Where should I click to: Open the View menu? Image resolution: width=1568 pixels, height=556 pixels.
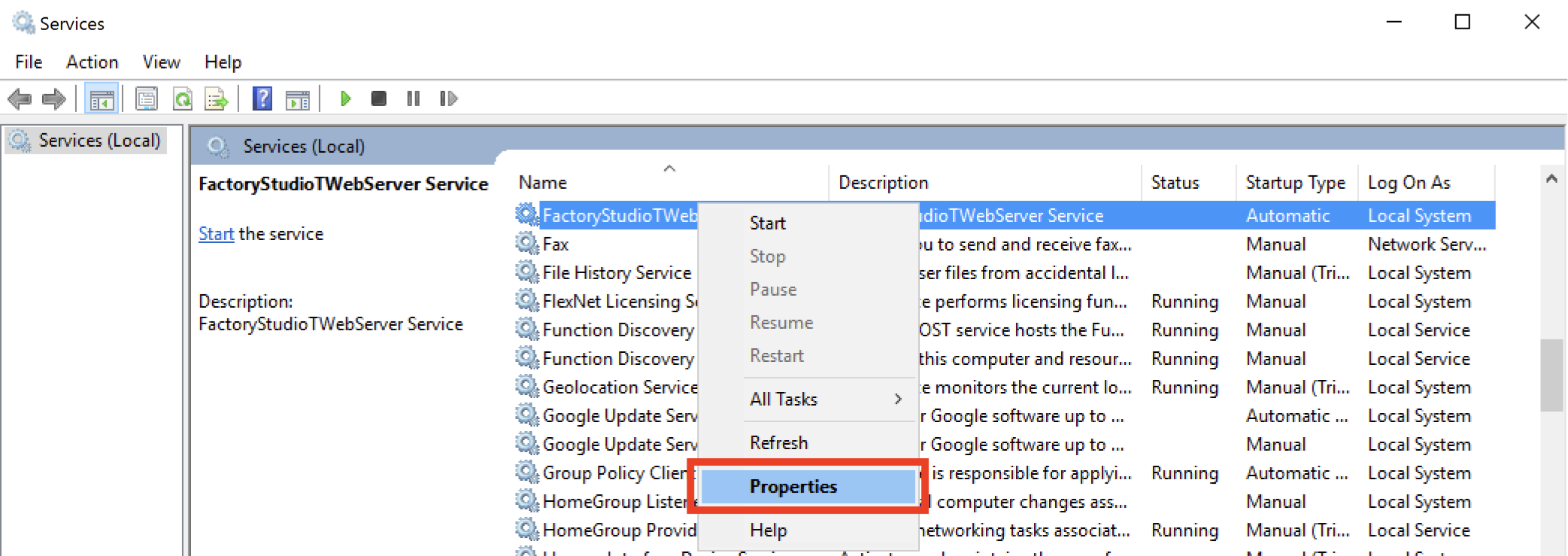pos(161,62)
